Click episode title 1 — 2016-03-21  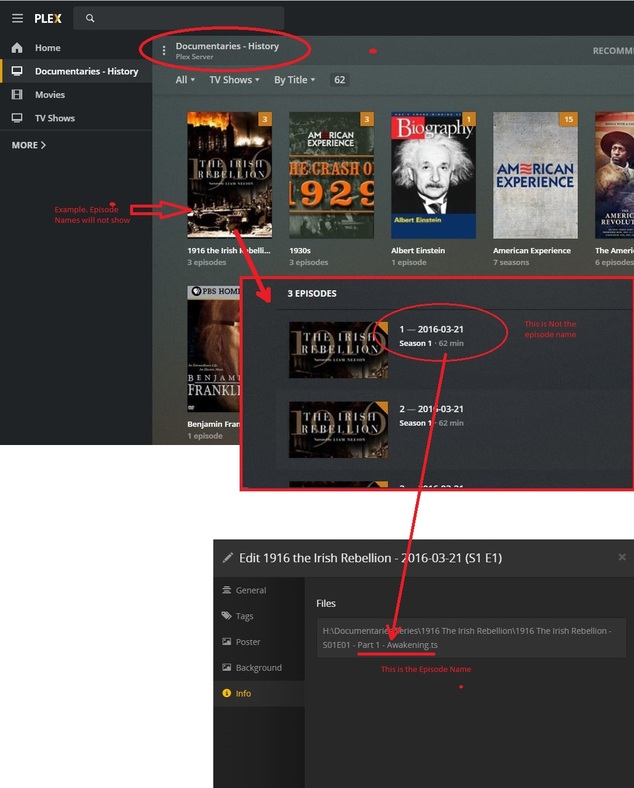click(x=432, y=329)
